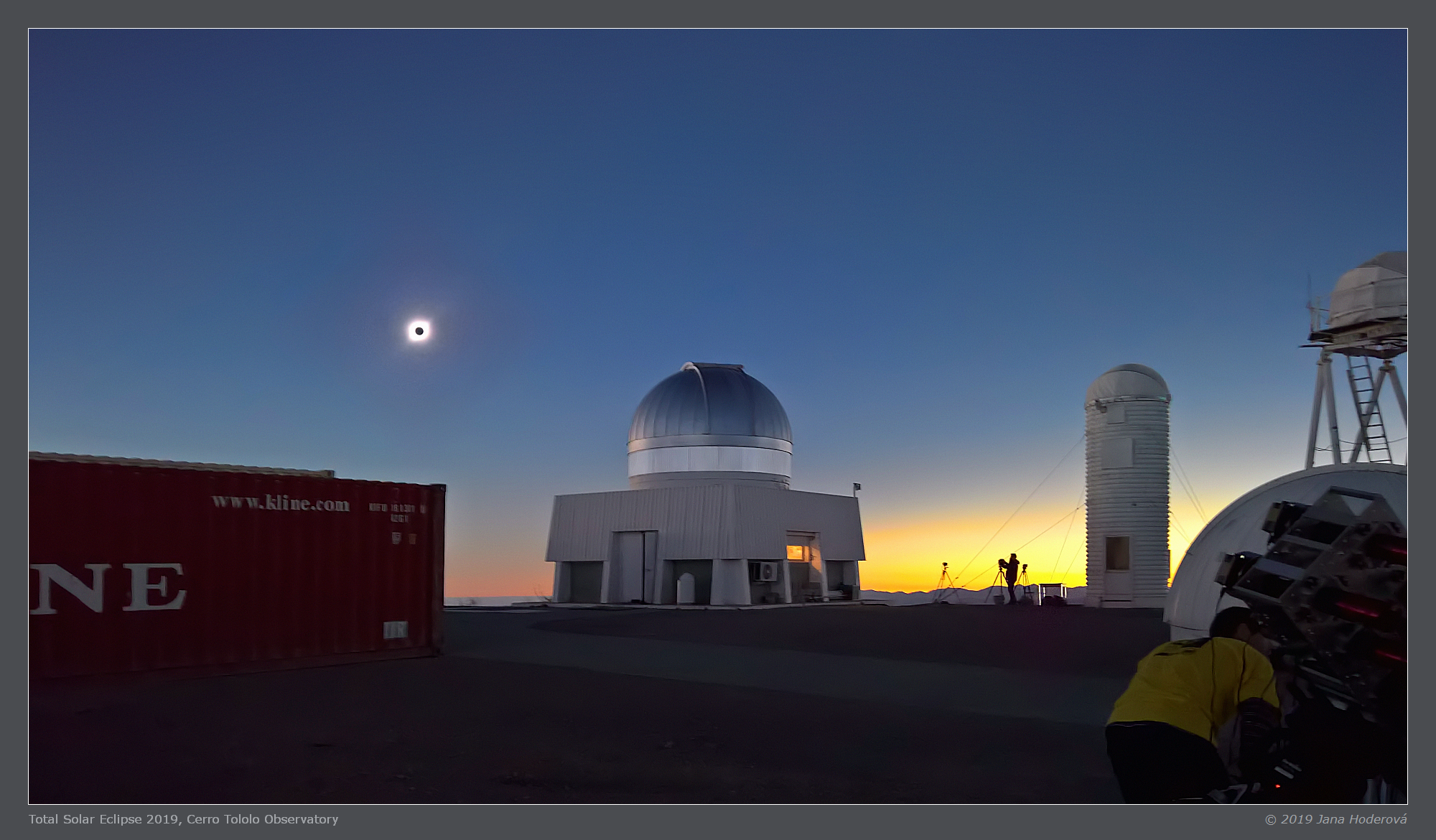This screenshot has height=840, width=1436.
Task: Click the double door of the central building
Action: point(637,566)
